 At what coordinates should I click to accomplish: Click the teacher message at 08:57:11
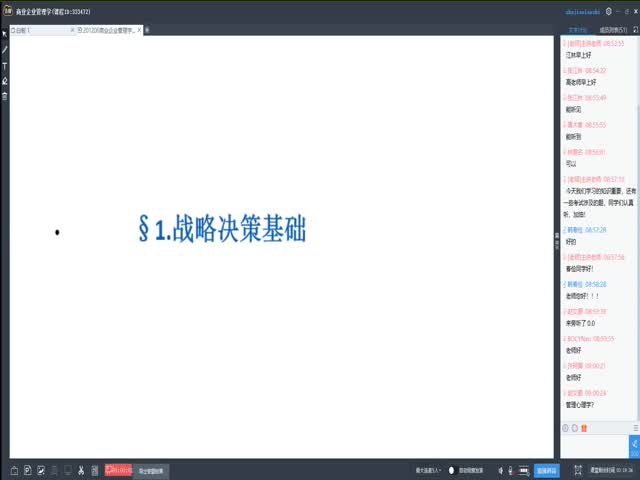coord(599,202)
